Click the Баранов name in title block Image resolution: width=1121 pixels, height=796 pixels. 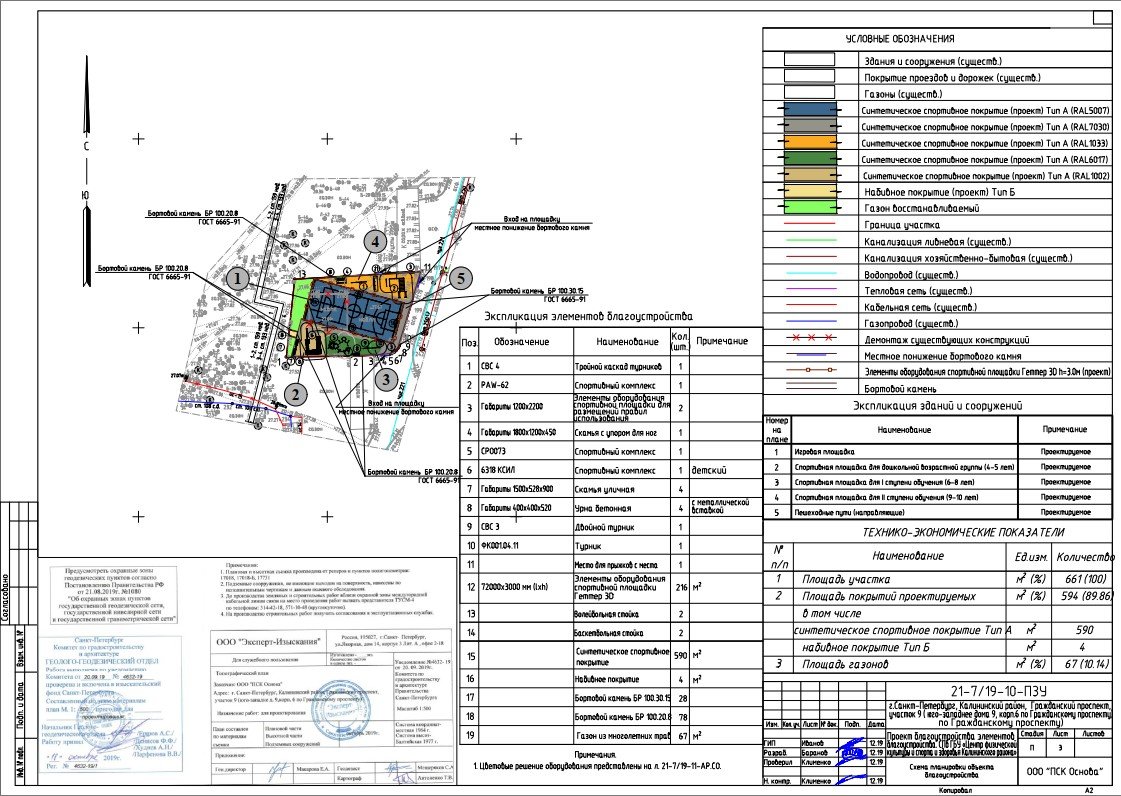point(814,753)
